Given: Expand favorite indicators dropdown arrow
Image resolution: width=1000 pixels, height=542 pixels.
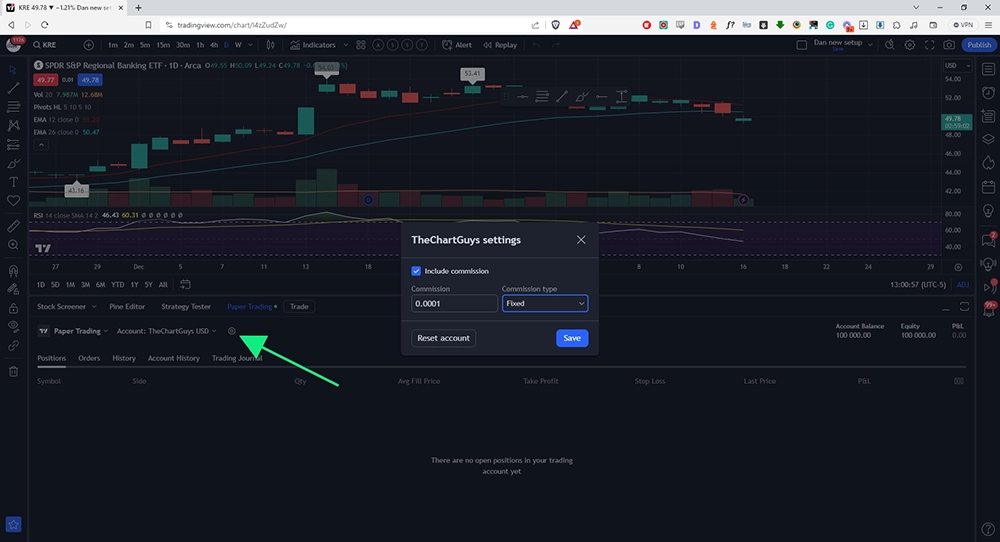Looking at the screenshot, I should click(x=346, y=45).
